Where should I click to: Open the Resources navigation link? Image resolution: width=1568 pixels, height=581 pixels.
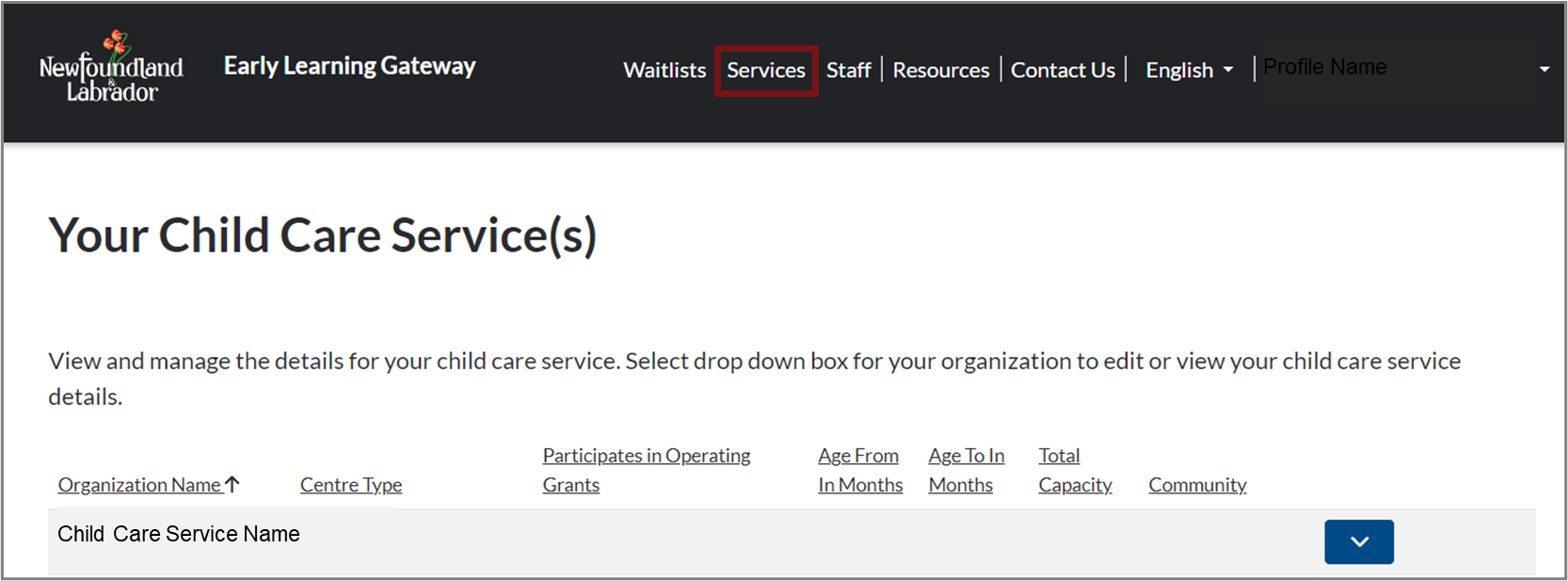coord(940,71)
